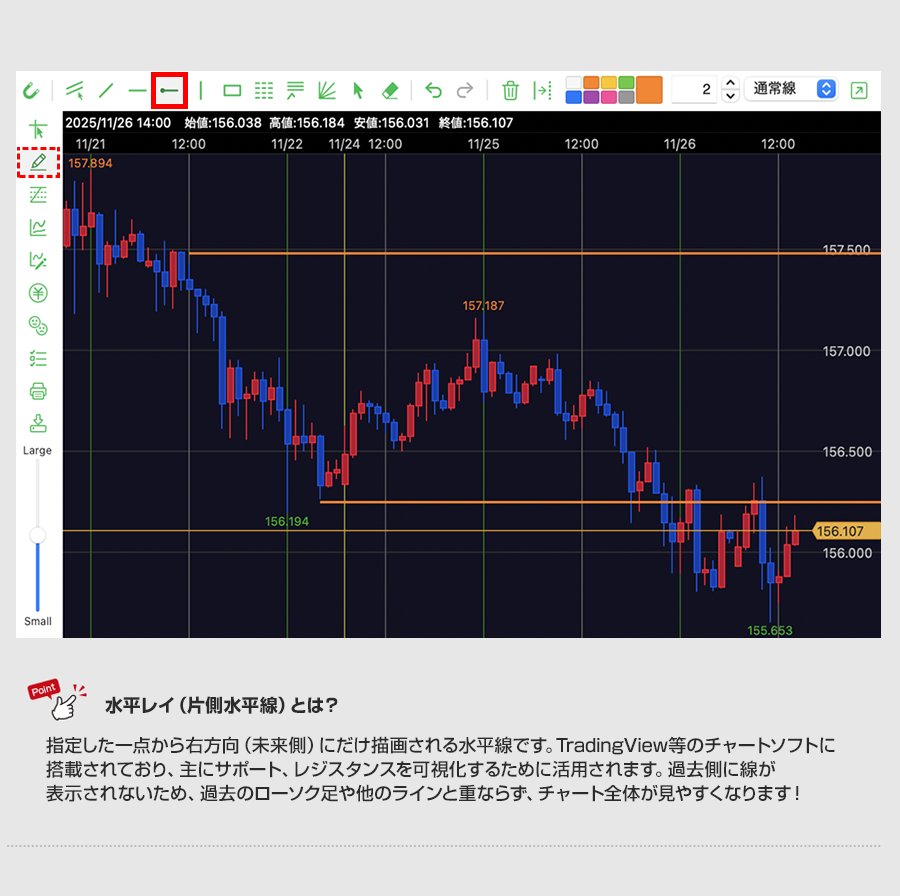Click the download icon in sidebar
Image resolution: width=900 pixels, height=896 pixels.
click(x=38, y=422)
